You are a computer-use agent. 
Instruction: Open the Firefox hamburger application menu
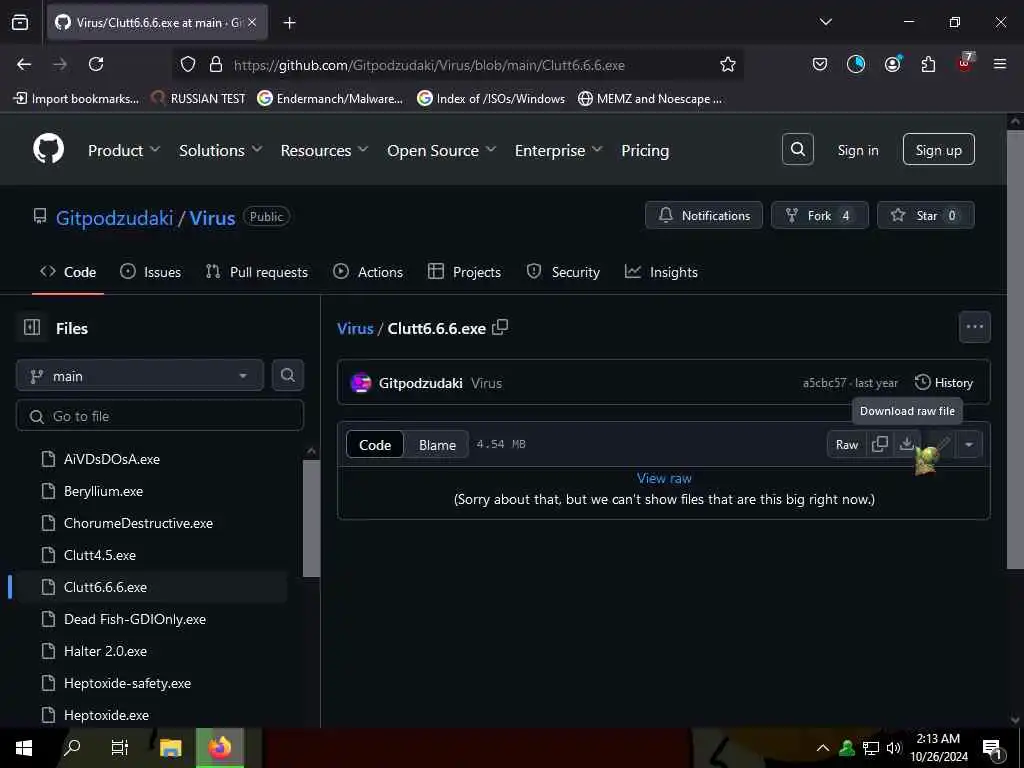pyautogui.click(x=1000, y=64)
